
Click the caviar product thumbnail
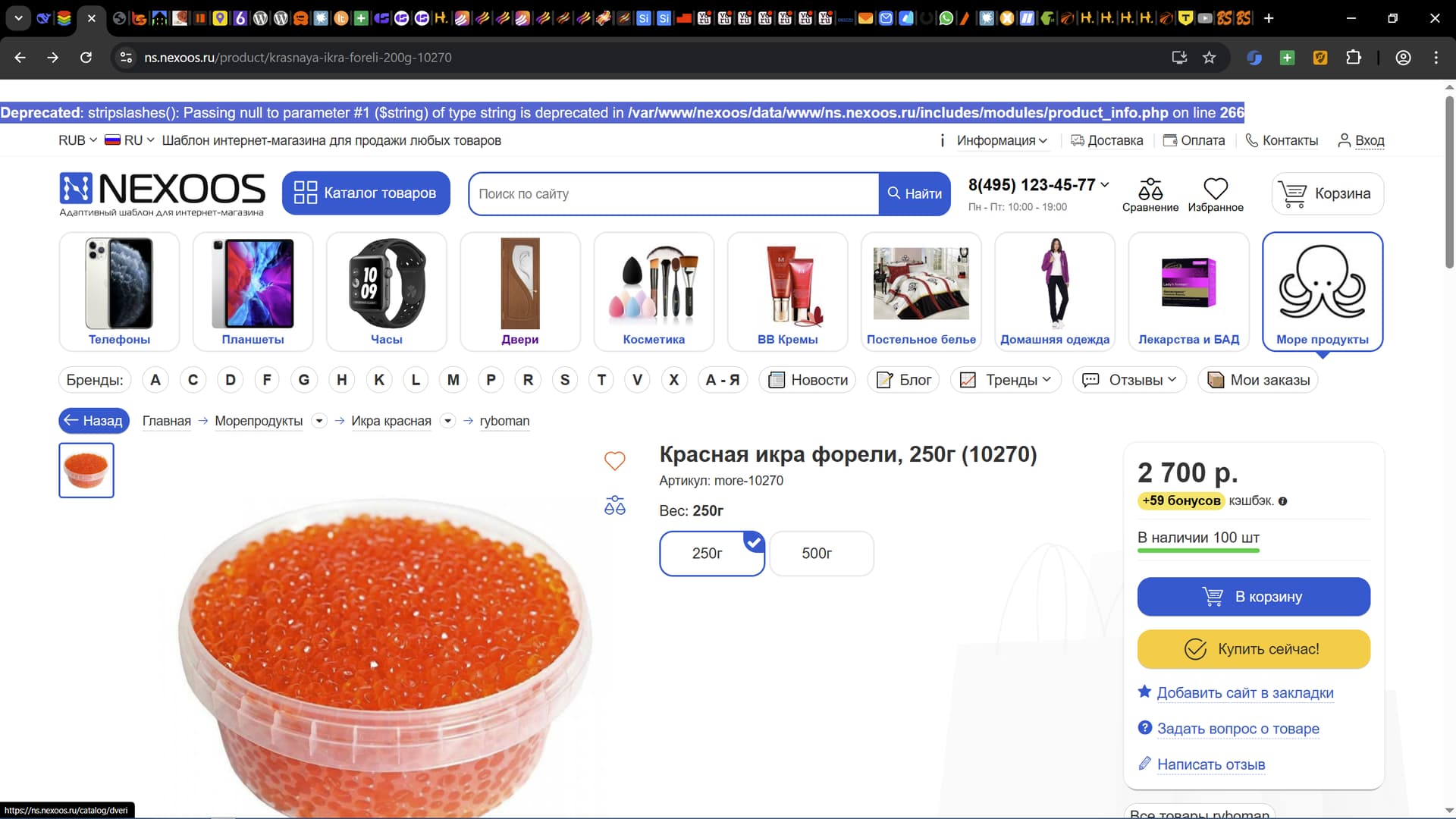click(x=86, y=470)
